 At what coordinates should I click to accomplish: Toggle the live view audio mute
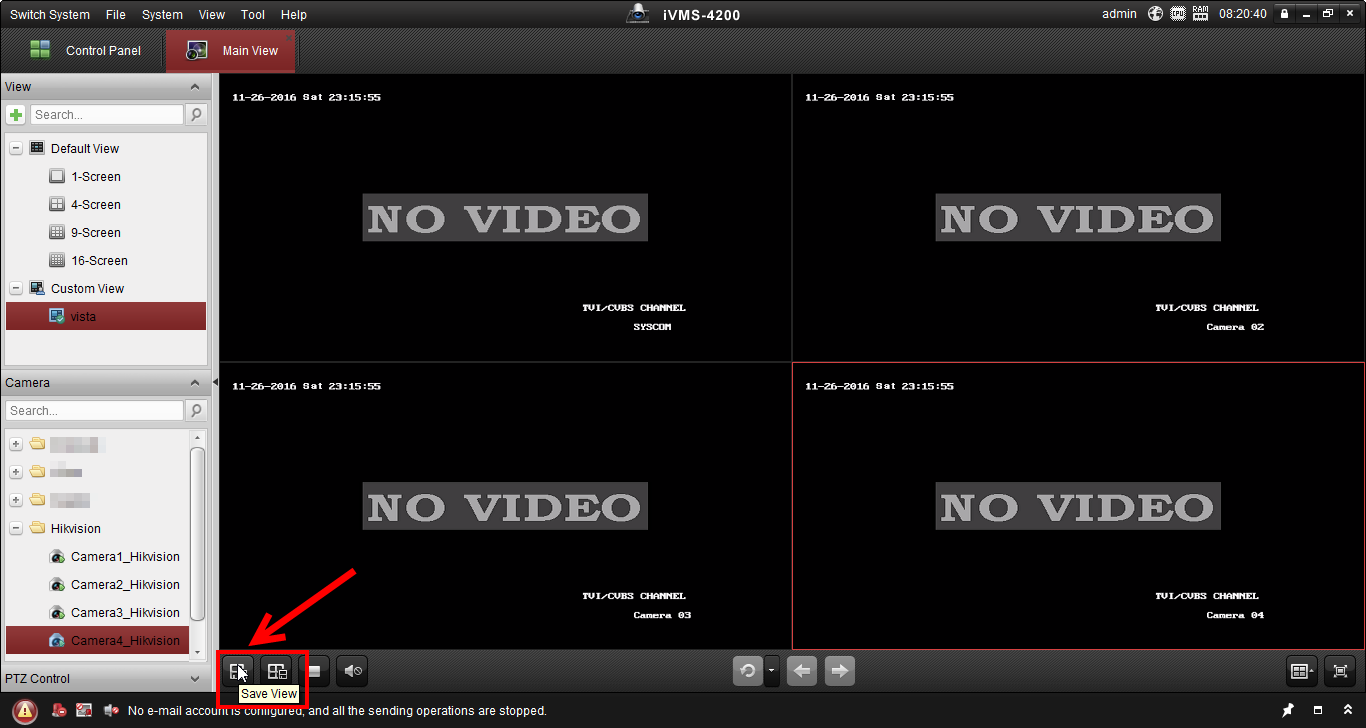[352, 671]
